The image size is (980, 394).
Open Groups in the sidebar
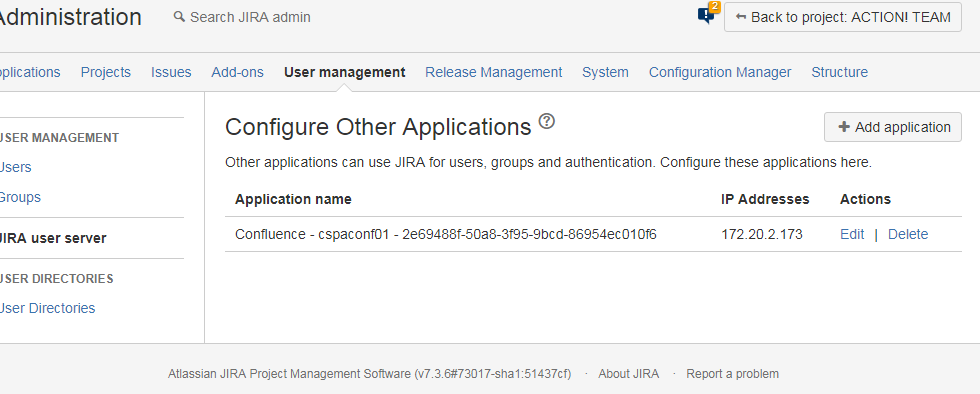19,197
